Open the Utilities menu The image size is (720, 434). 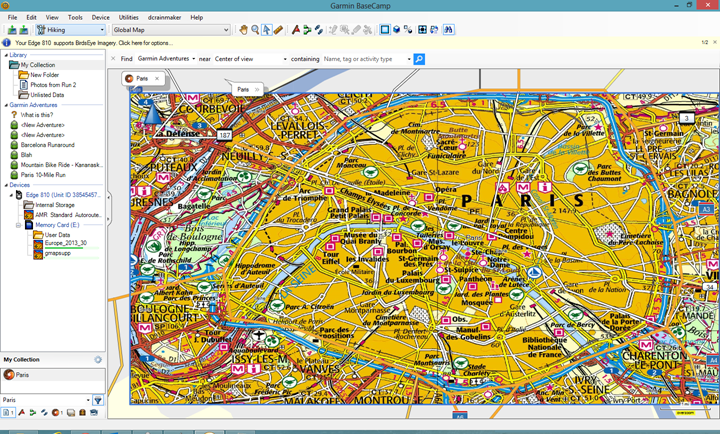tap(129, 17)
